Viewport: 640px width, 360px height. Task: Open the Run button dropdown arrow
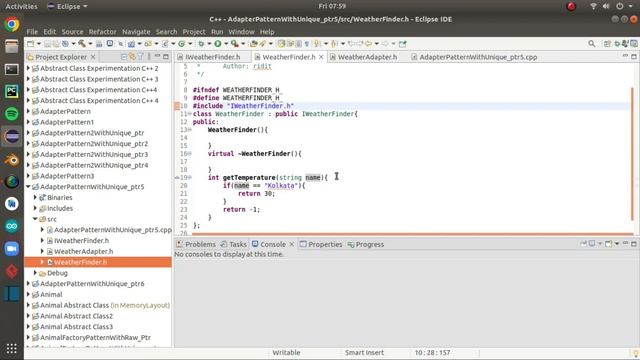click(x=226, y=44)
